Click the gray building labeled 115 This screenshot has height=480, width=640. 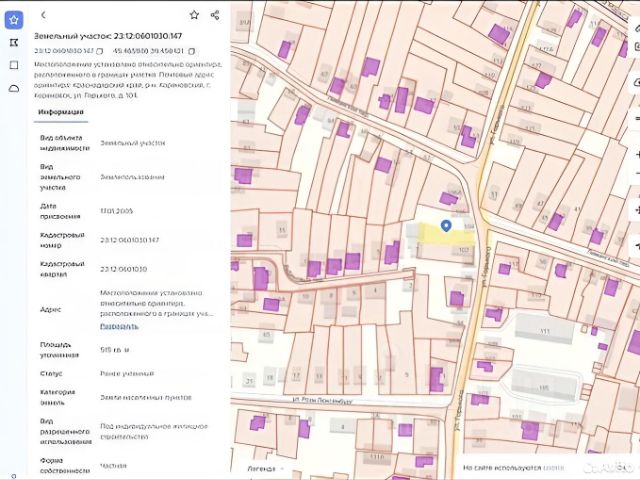point(544,385)
